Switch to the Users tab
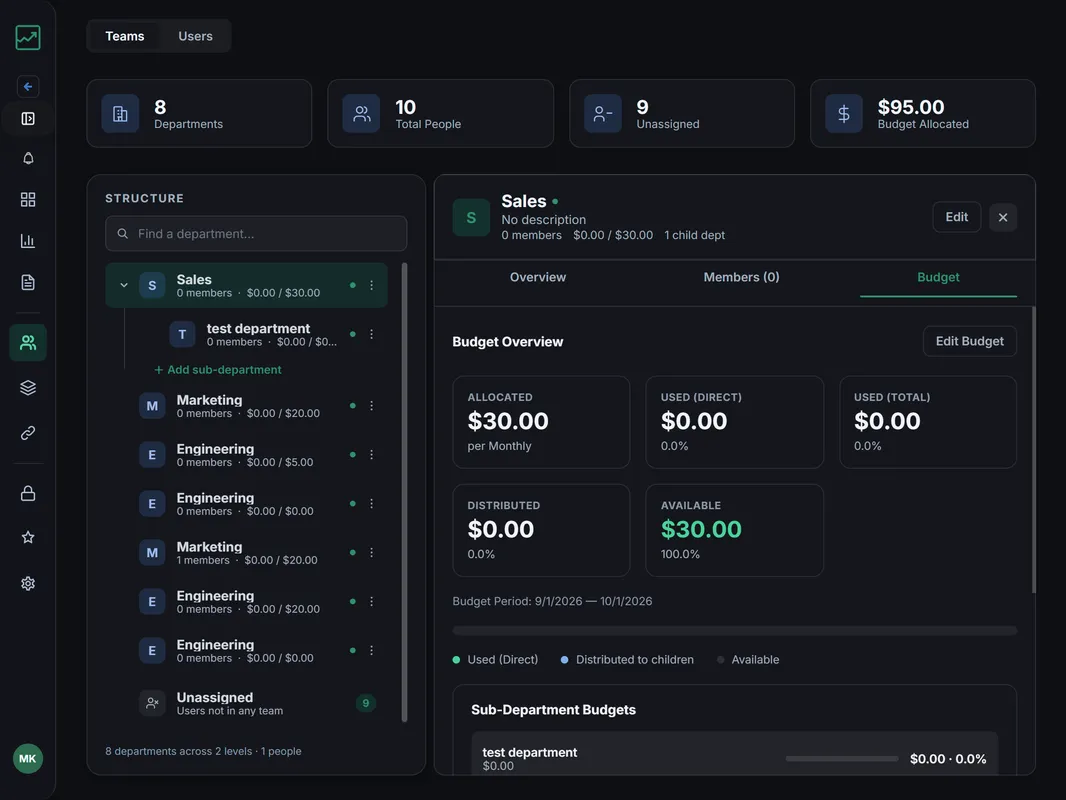Image resolution: width=1066 pixels, height=800 pixels. (x=195, y=36)
